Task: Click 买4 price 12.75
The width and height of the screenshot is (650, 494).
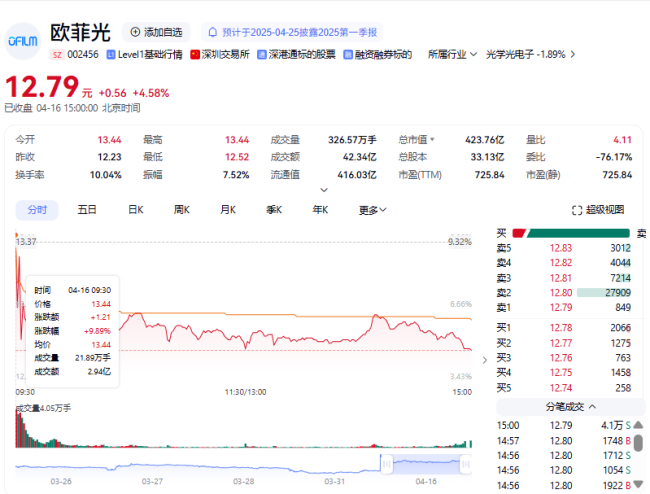Action: click(560, 373)
